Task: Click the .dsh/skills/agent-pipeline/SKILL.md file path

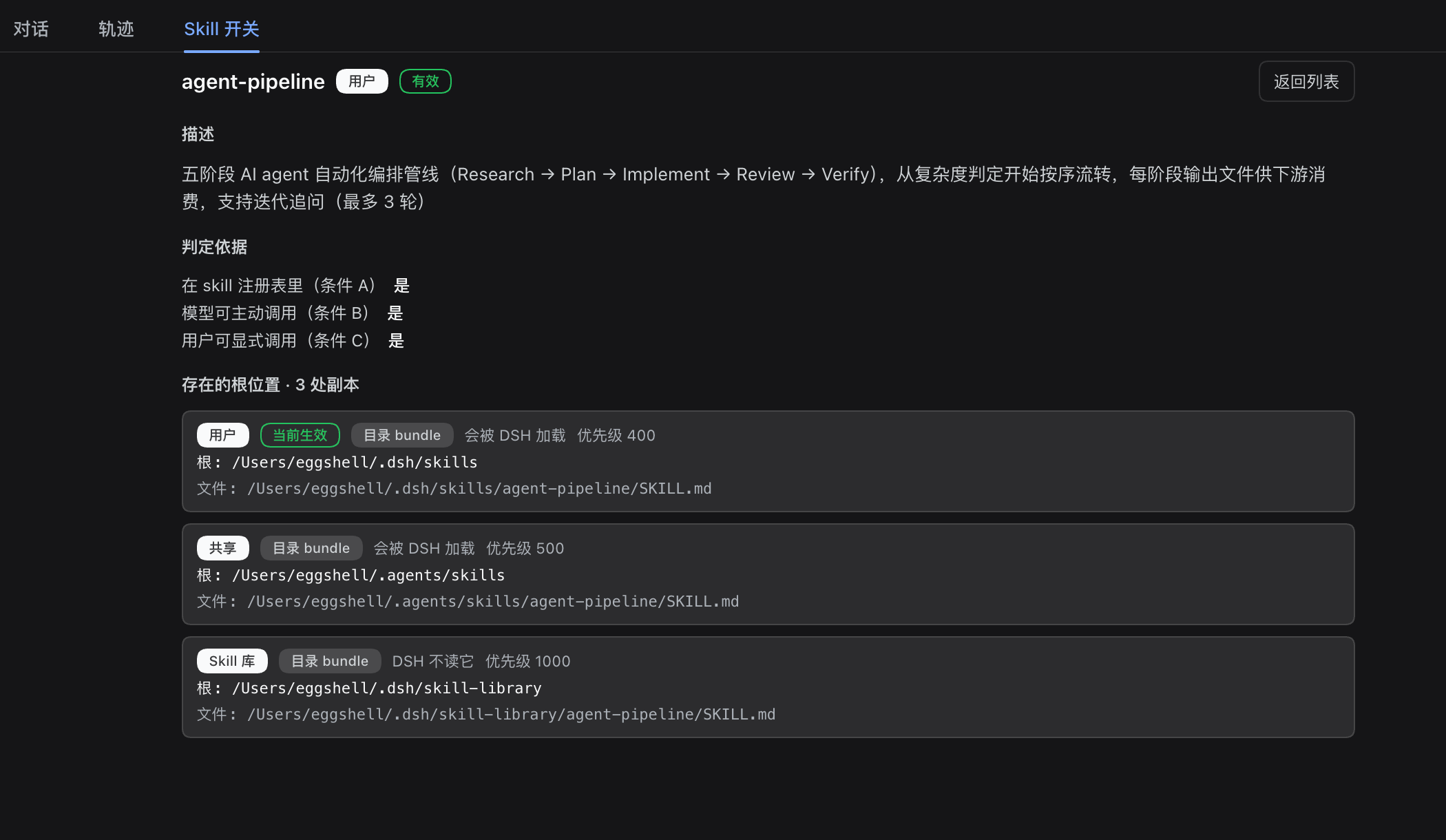Action: 479,488
